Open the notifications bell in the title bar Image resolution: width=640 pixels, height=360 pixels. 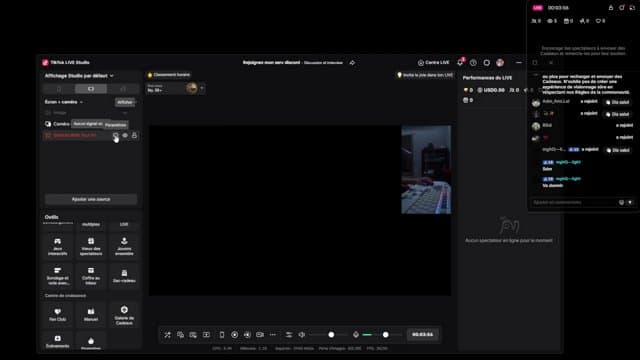(460, 62)
